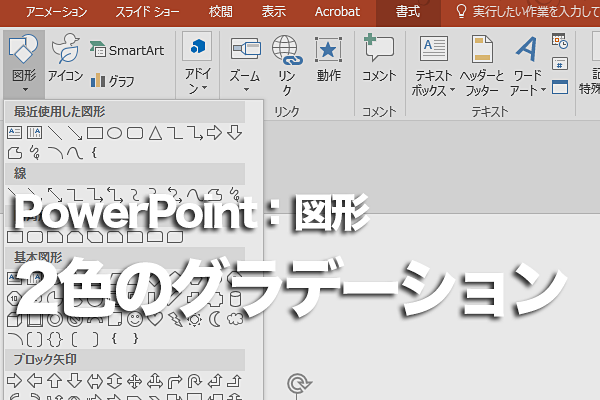
Task: Select the cylinder shape in basic shapes
Action: [235, 299]
